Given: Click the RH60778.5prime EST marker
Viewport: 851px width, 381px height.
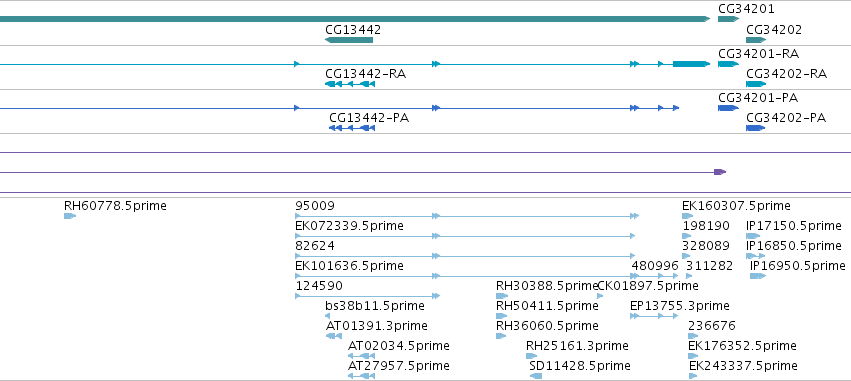Looking at the screenshot, I should (x=70, y=216).
